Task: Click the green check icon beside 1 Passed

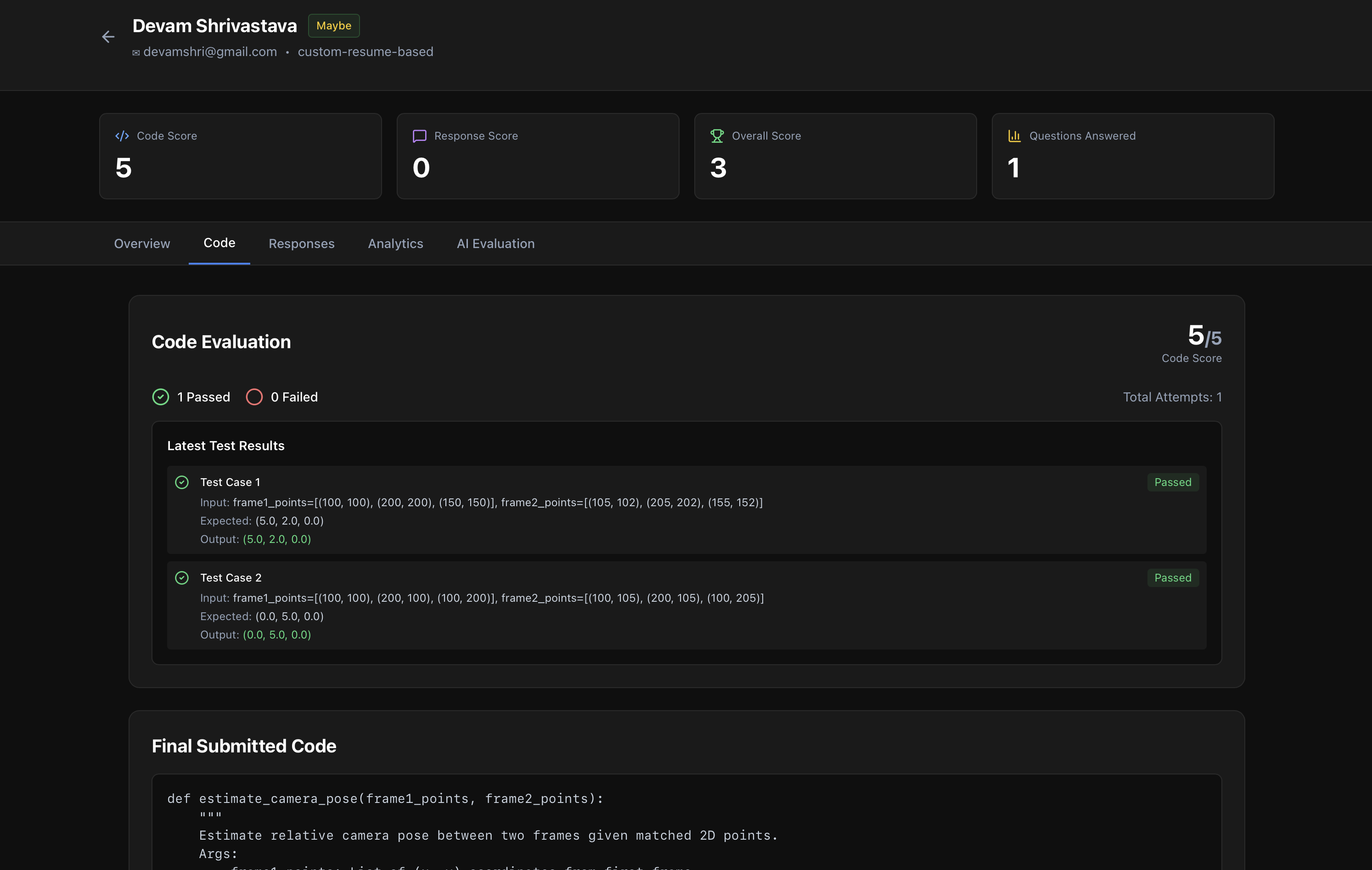Action: point(161,397)
